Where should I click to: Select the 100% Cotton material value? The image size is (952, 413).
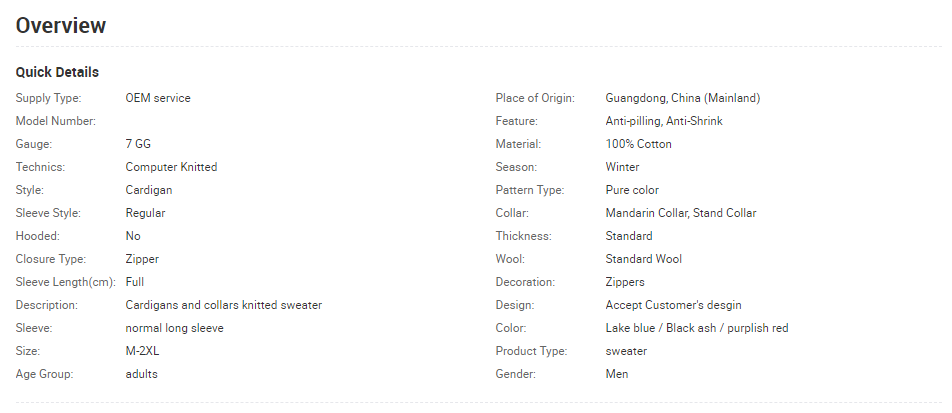click(638, 144)
